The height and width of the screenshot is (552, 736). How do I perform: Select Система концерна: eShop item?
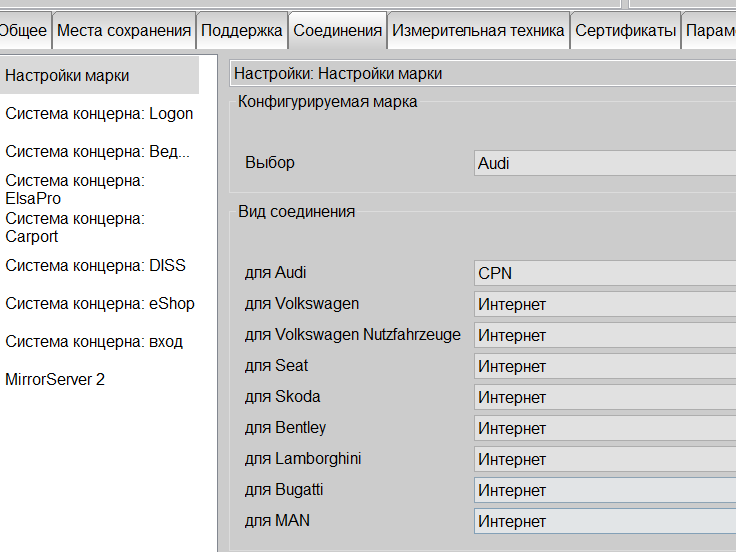100,304
